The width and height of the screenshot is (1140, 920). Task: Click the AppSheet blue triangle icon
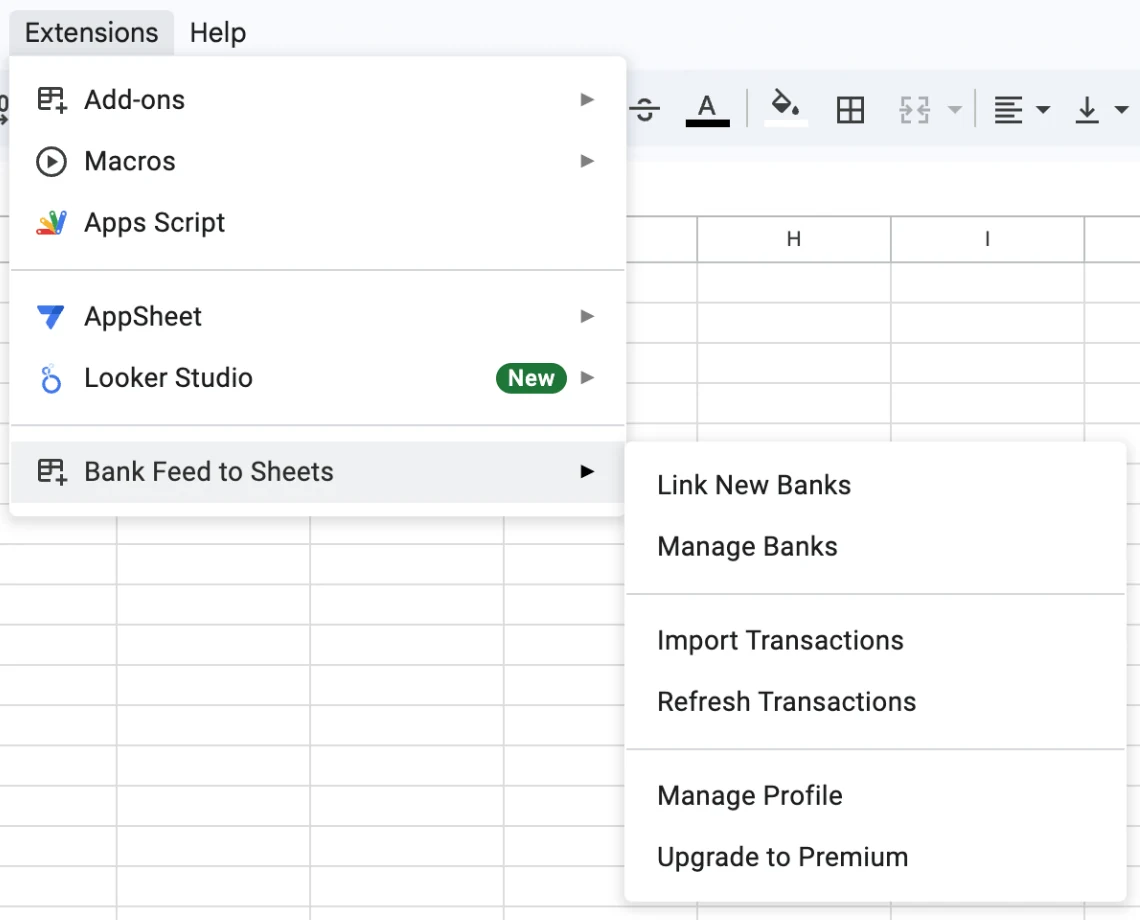coord(50,316)
